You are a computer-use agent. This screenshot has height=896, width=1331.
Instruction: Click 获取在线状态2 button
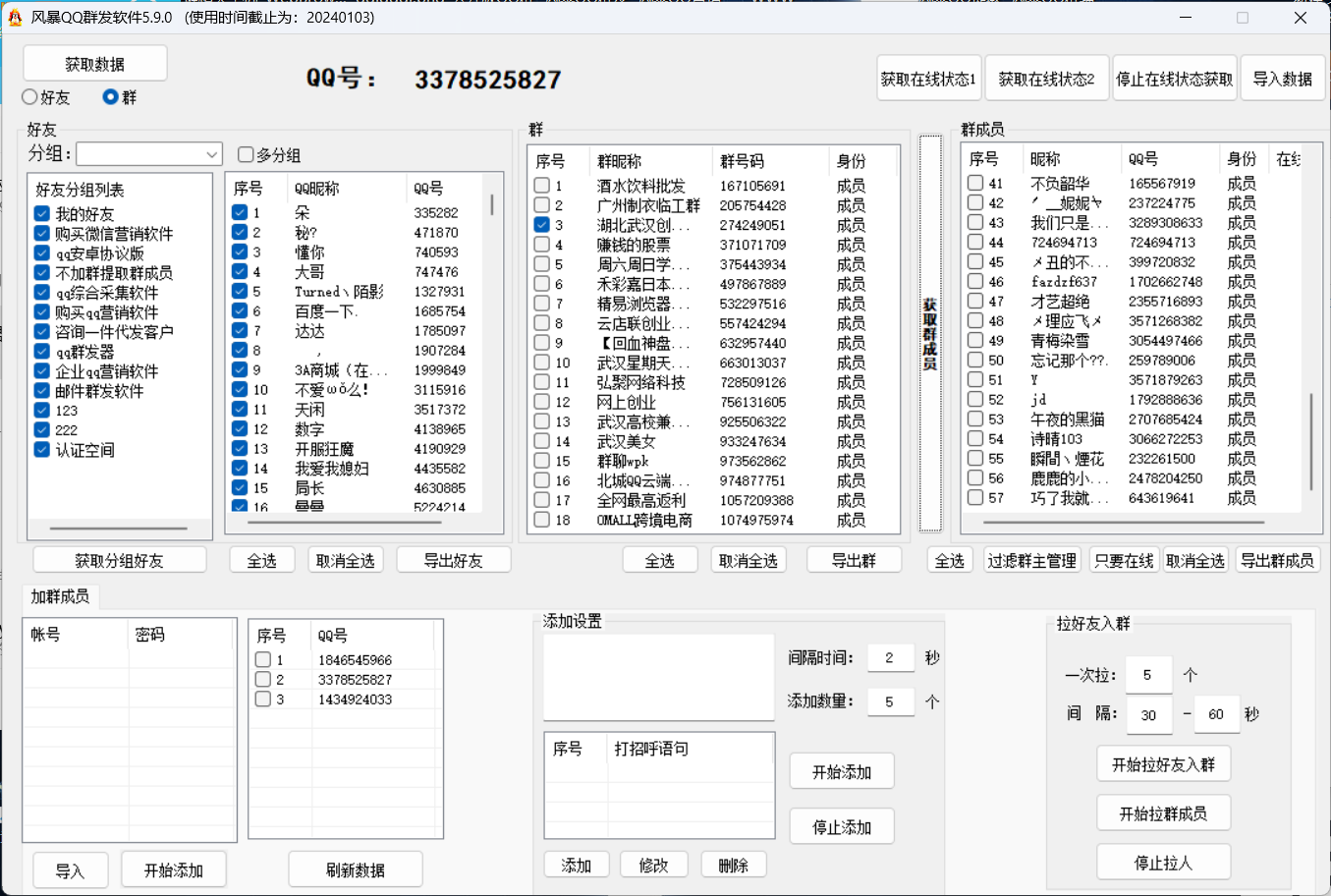pyautogui.click(x=1047, y=79)
